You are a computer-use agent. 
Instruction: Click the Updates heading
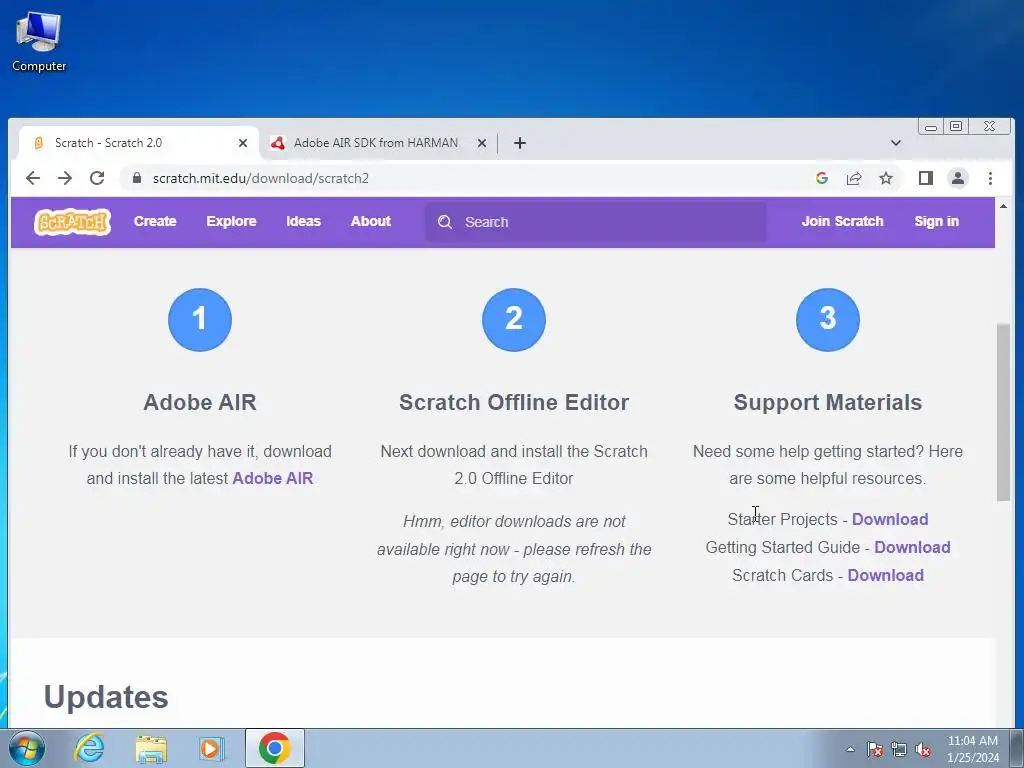click(106, 697)
